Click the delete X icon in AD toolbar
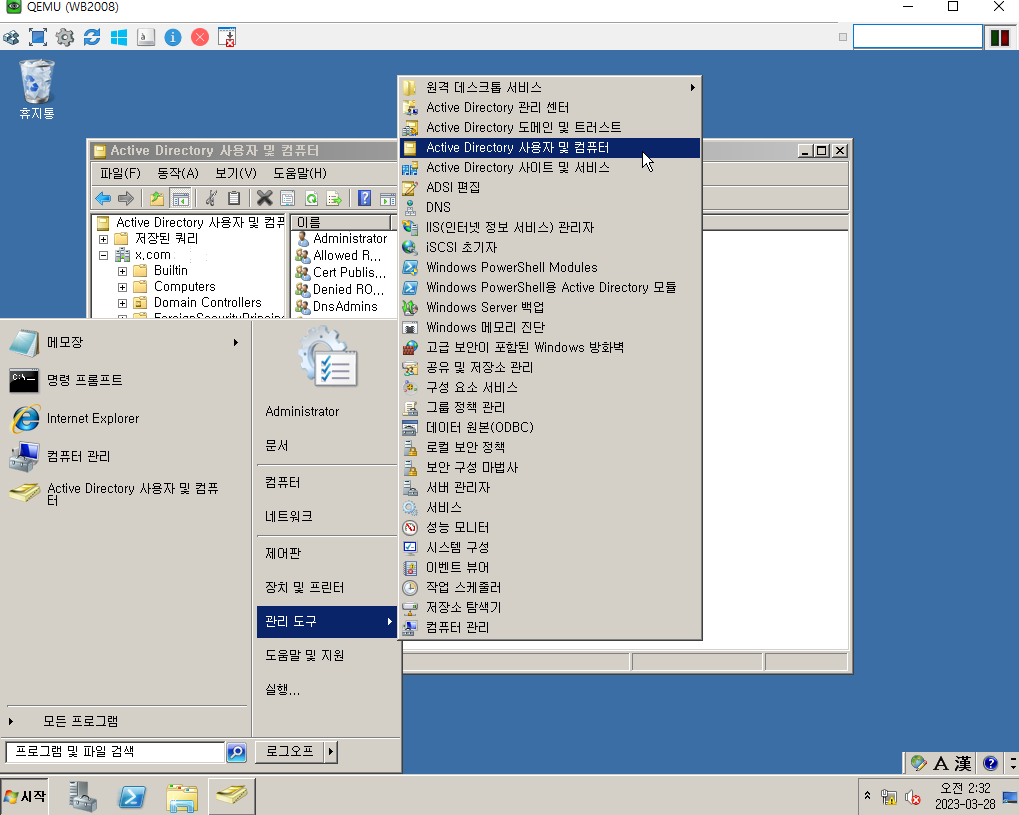 (x=264, y=198)
